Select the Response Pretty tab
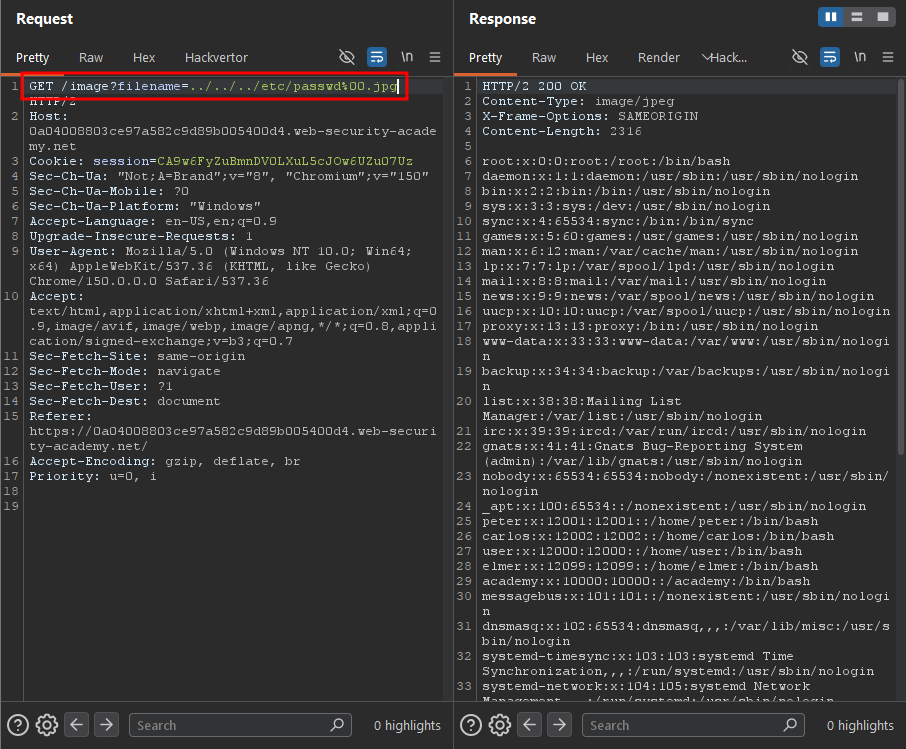This screenshot has width=906, height=749. (485, 58)
